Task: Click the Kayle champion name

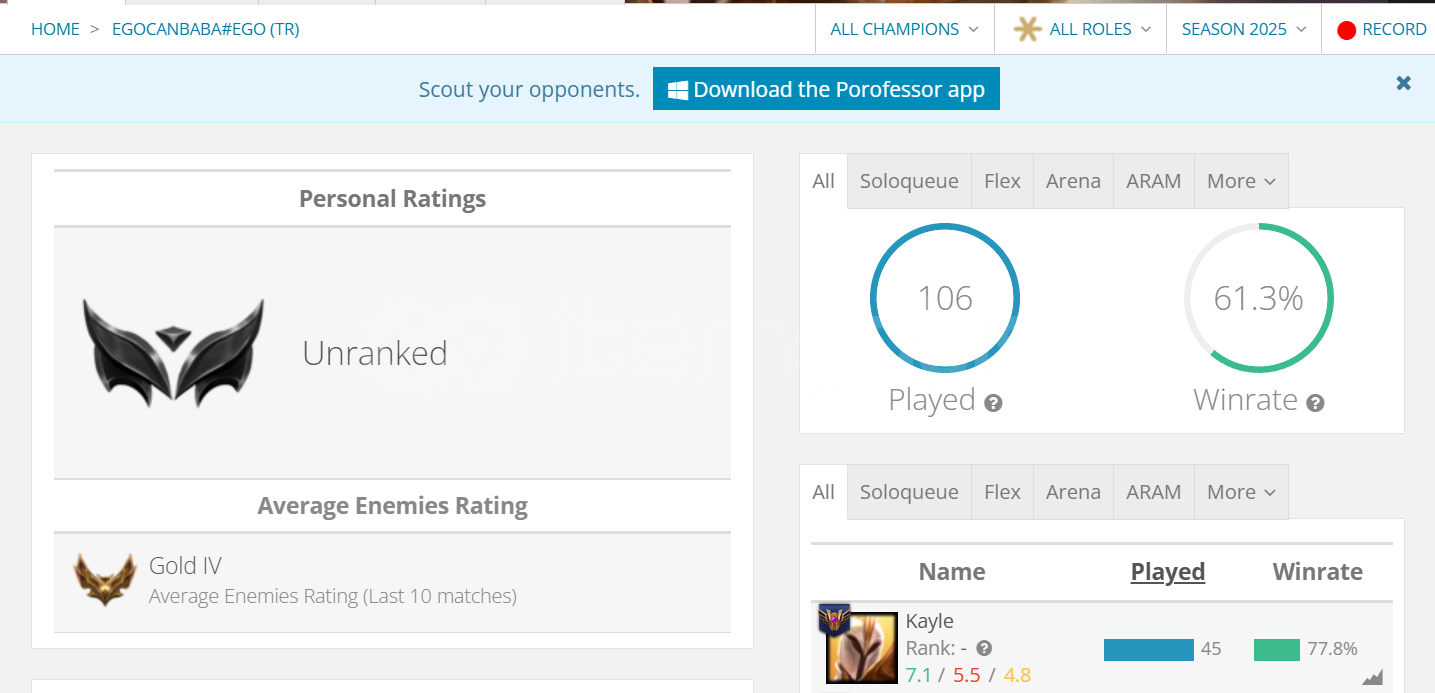Action: click(930, 621)
